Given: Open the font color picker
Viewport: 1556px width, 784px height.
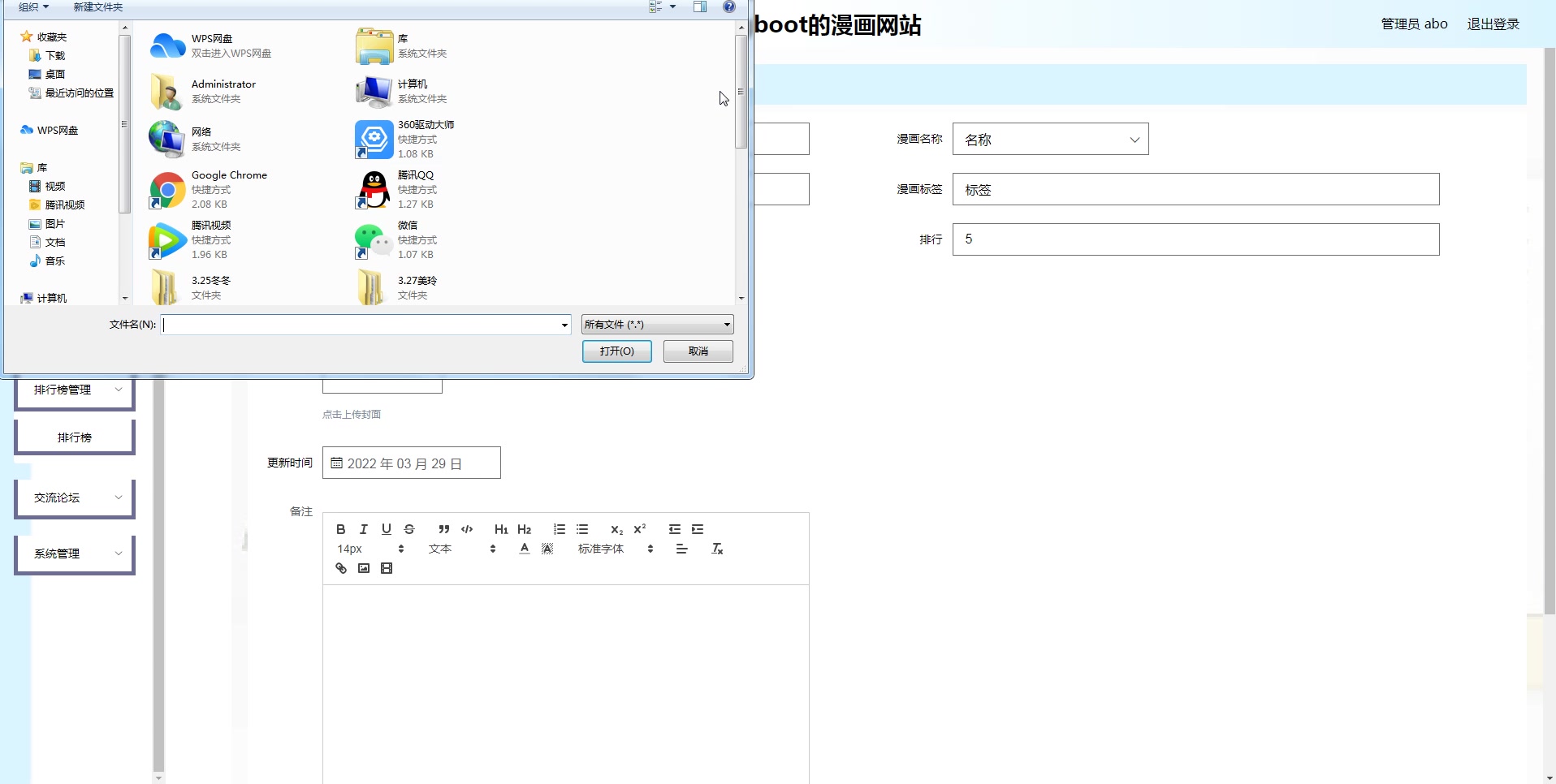Looking at the screenshot, I should tap(524, 548).
